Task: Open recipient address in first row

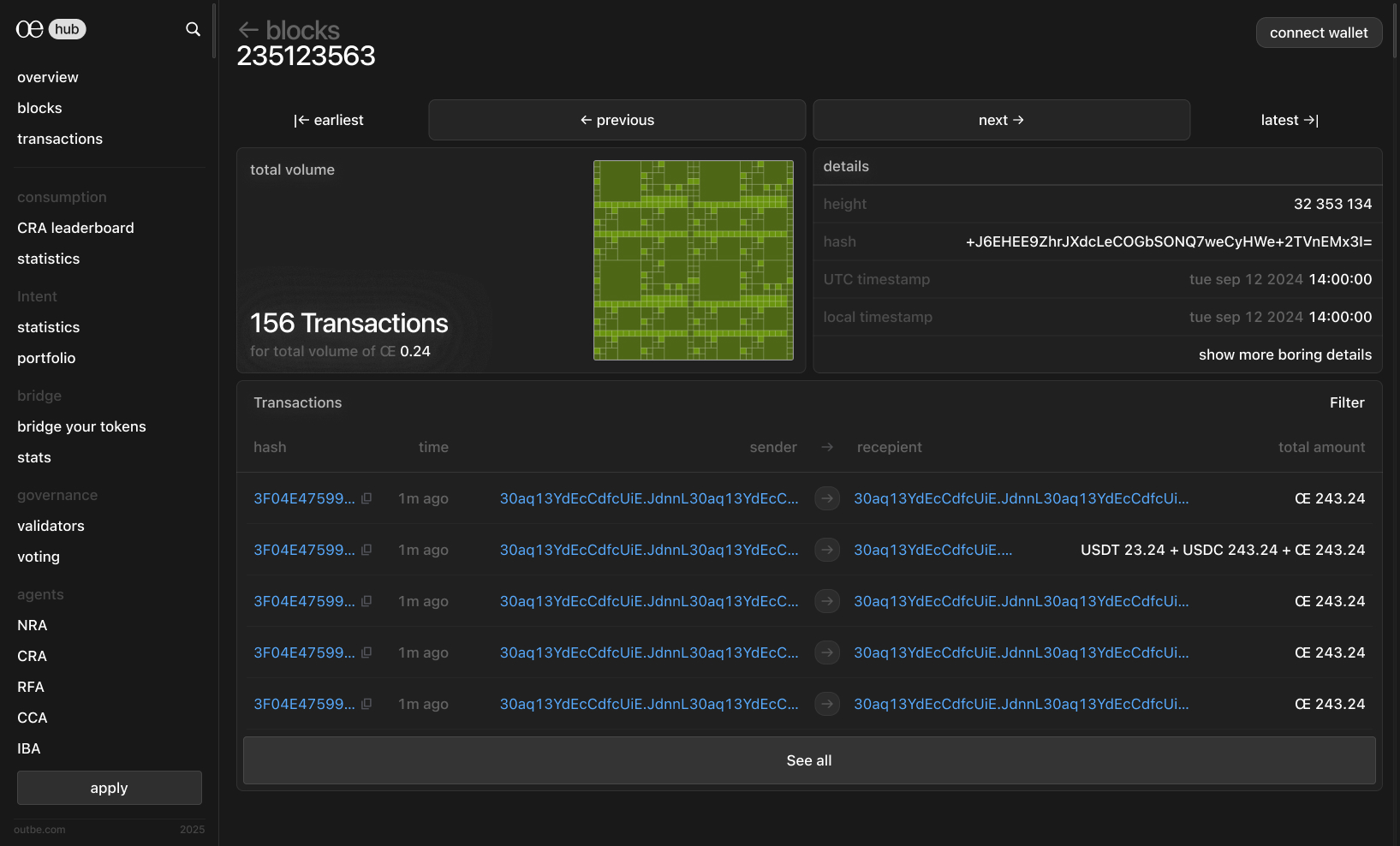Action: coord(1021,498)
